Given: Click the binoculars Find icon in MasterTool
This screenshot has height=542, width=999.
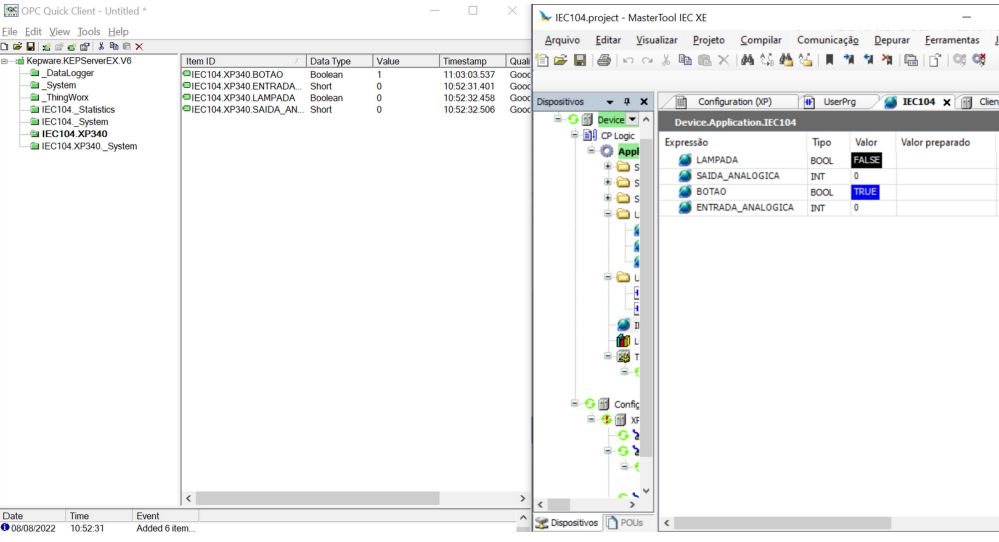Looking at the screenshot, I should pos(747,60).
